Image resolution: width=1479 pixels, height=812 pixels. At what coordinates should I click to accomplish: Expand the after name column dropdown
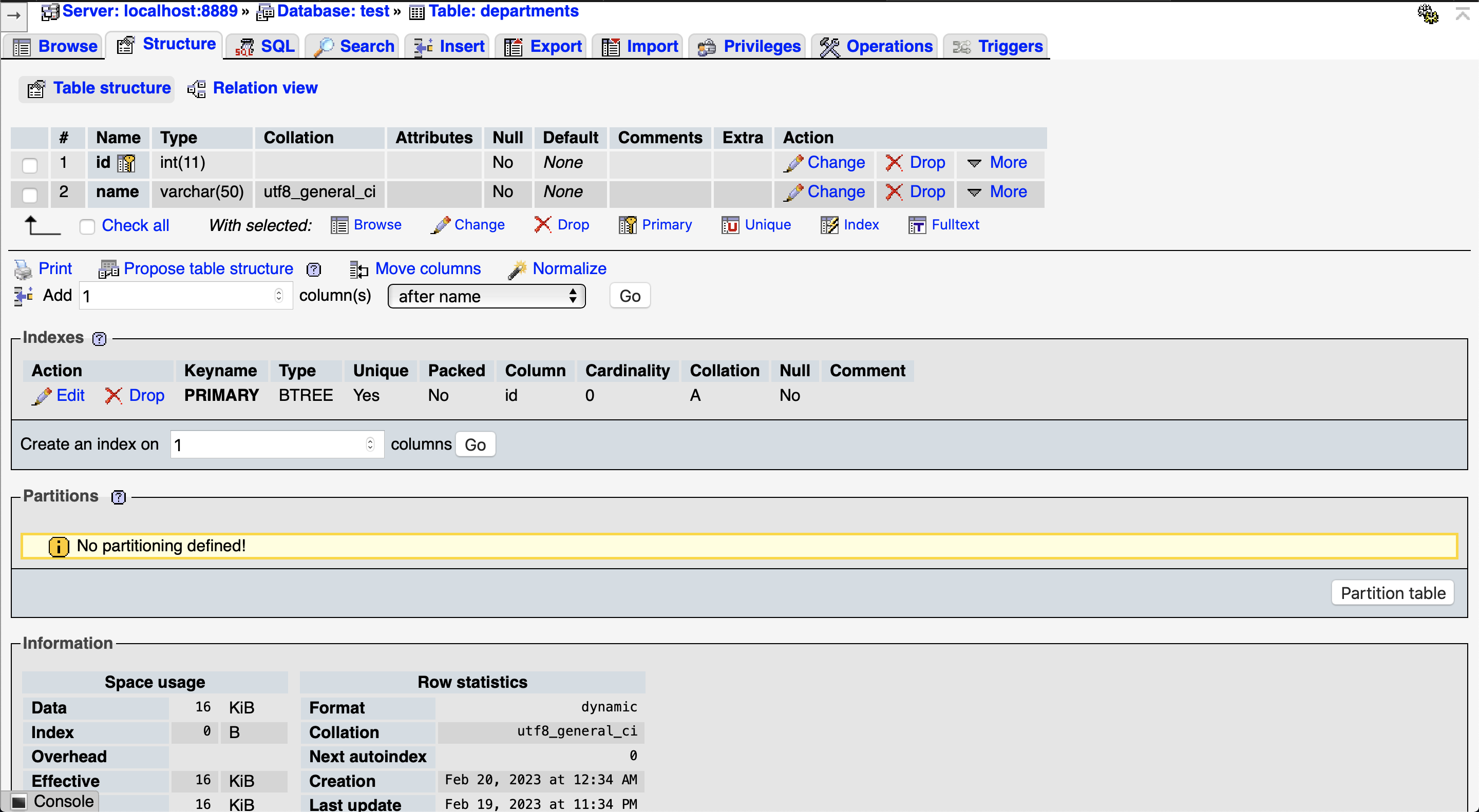click(x=487, y=296)
